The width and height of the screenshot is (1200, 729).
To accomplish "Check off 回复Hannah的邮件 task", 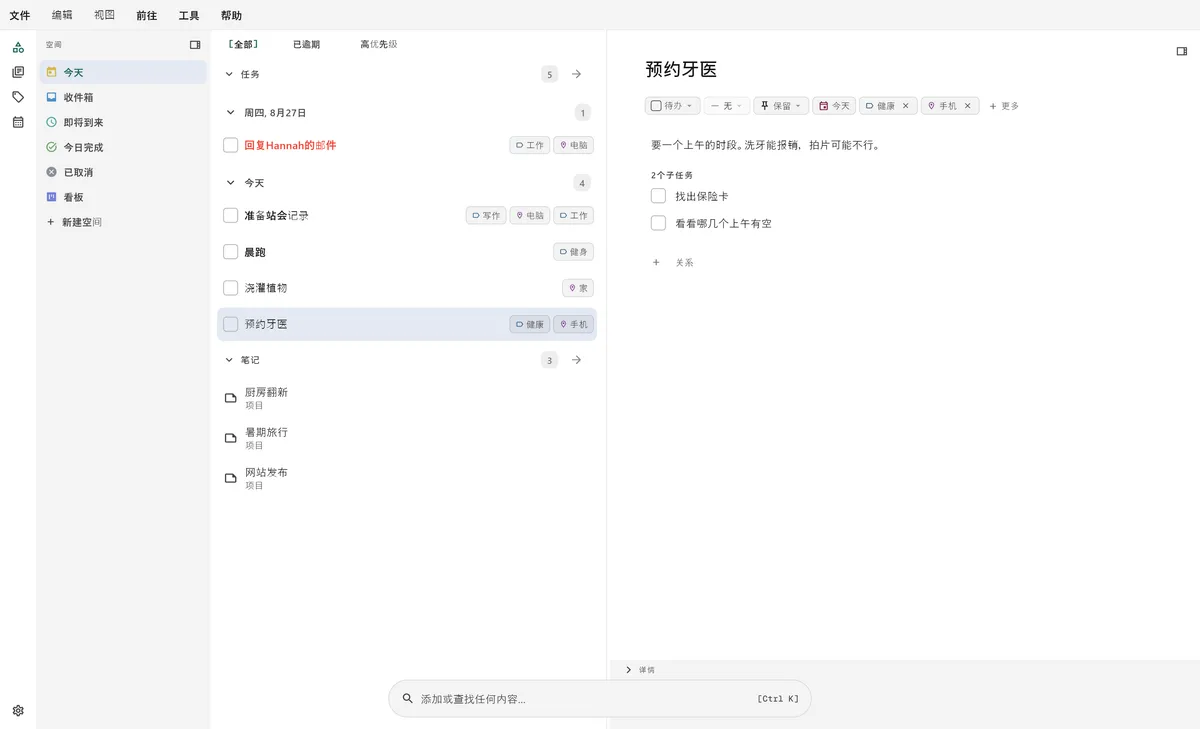I will [x=231, y=145].
